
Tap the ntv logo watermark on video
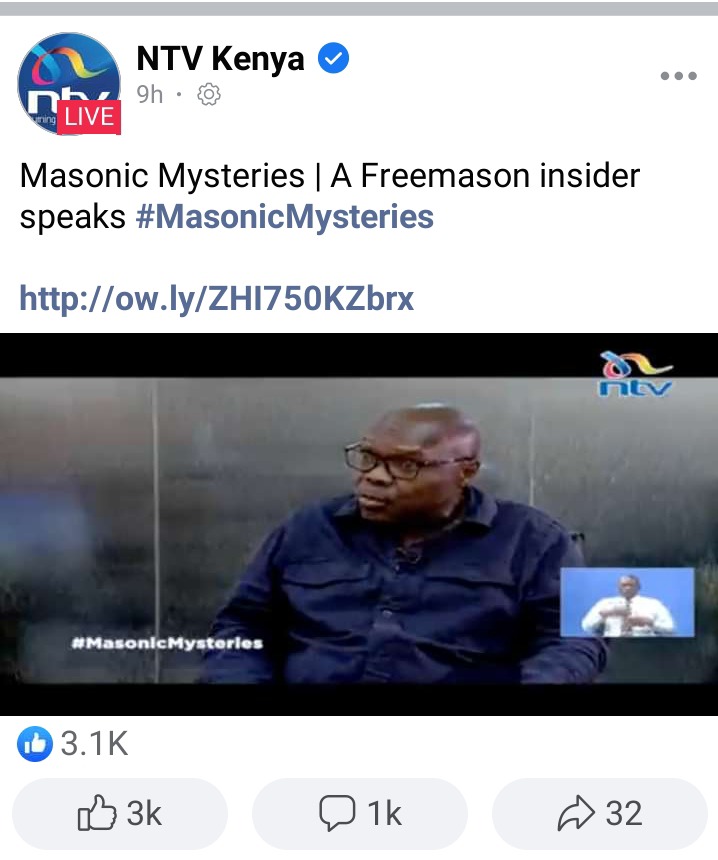point(635,374)
